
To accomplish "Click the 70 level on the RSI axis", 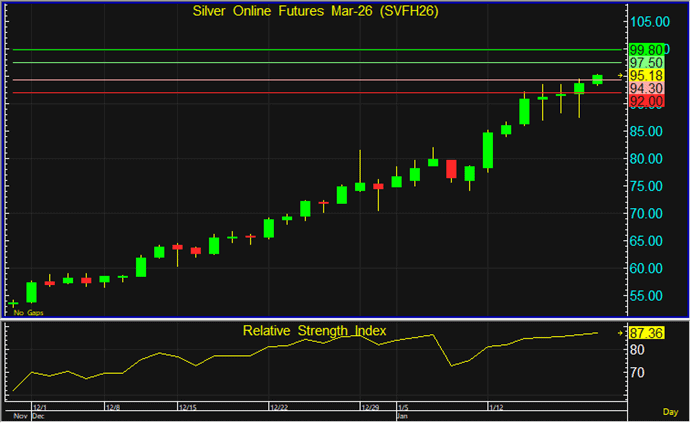I will click(x=637, y=372).
